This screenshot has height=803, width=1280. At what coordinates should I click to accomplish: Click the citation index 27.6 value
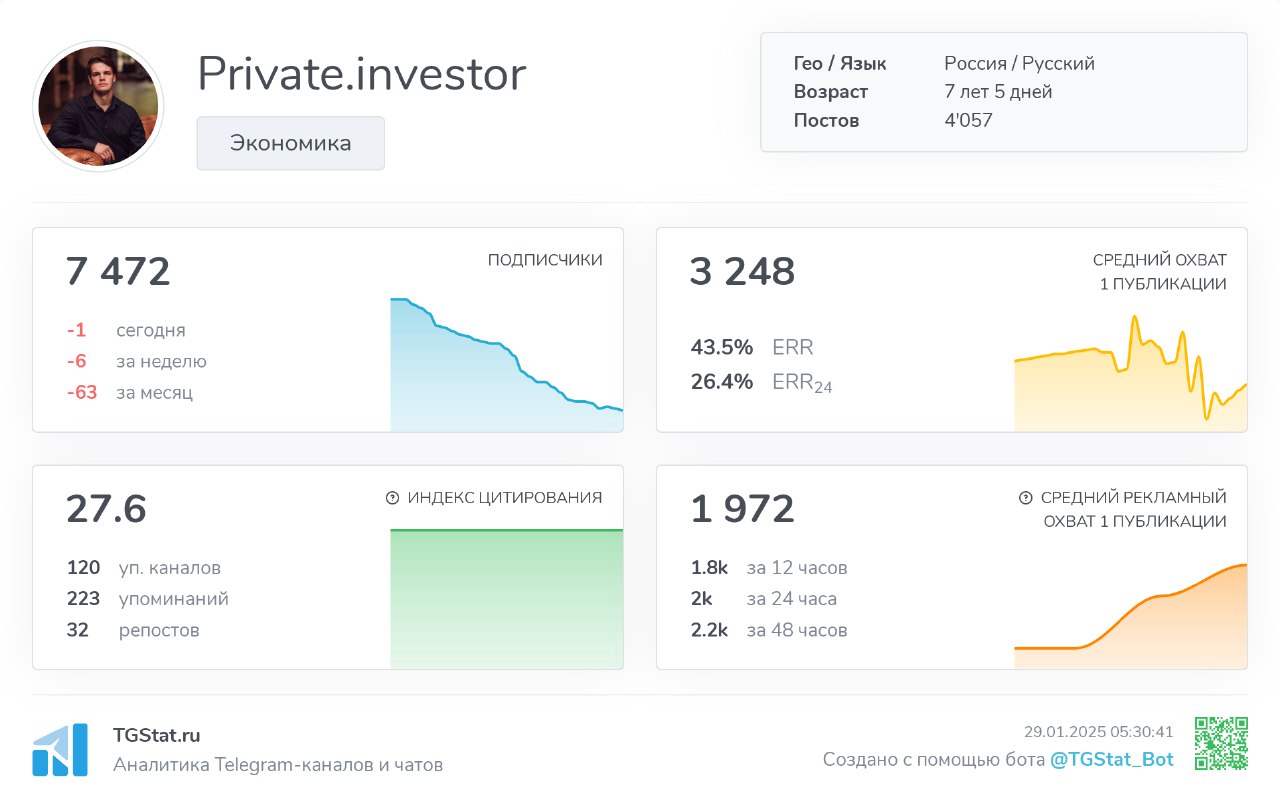[x=106, y=509]
